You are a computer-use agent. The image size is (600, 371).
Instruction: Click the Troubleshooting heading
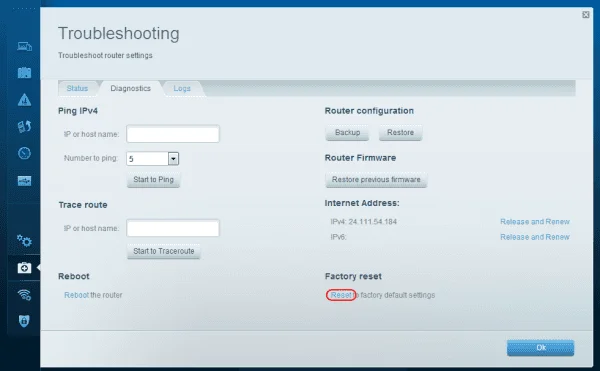click(119, 34)
